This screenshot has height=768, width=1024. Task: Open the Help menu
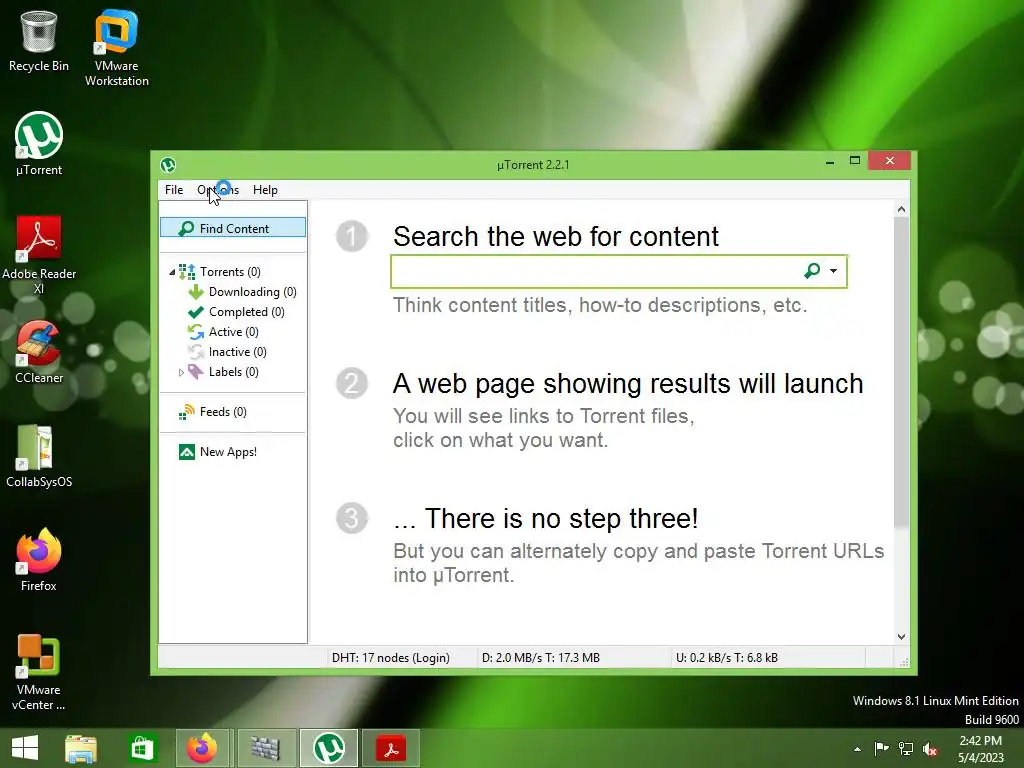[x=265, y=190]
